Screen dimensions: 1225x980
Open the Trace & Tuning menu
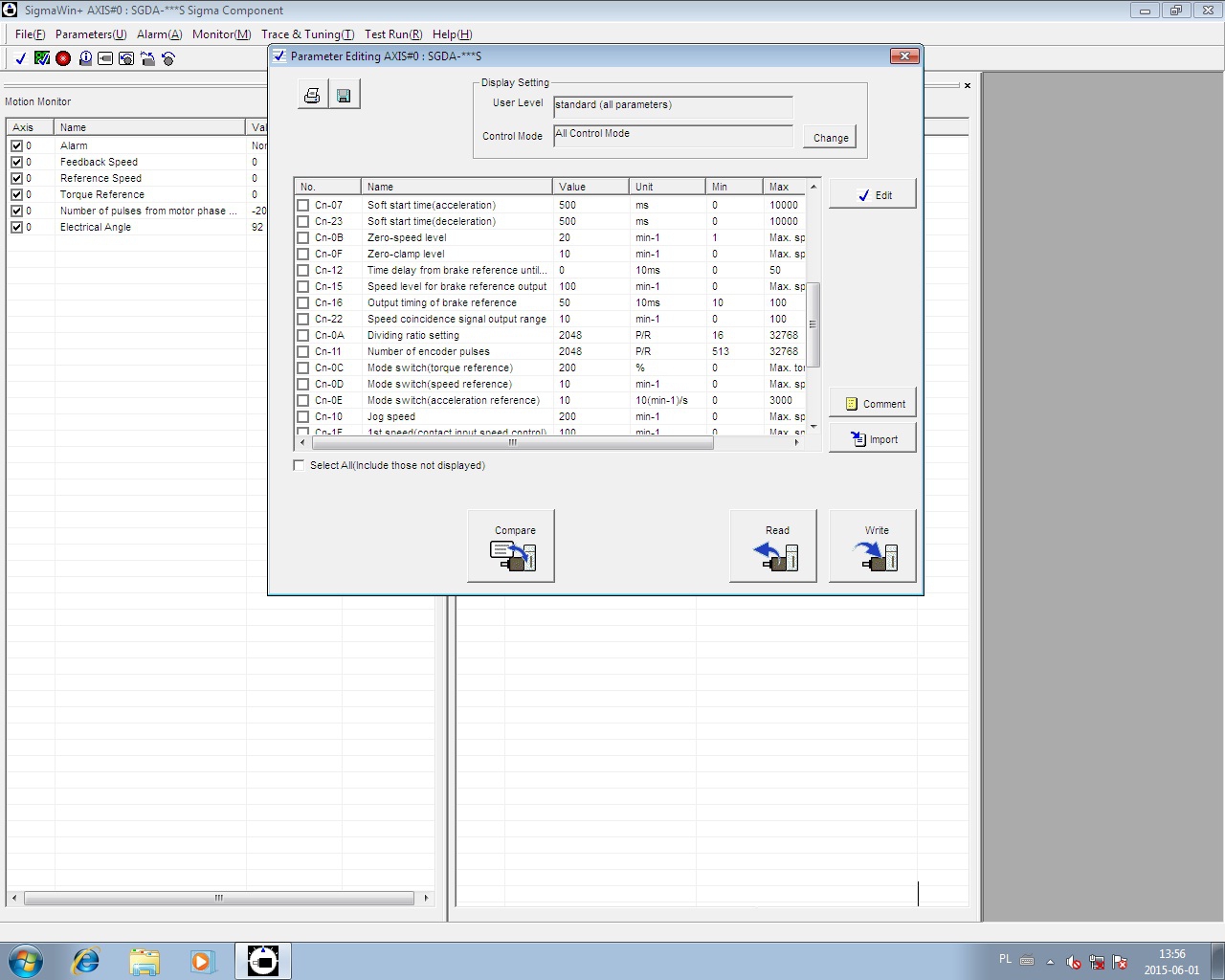pyautogui.click(x=307, y=34)
